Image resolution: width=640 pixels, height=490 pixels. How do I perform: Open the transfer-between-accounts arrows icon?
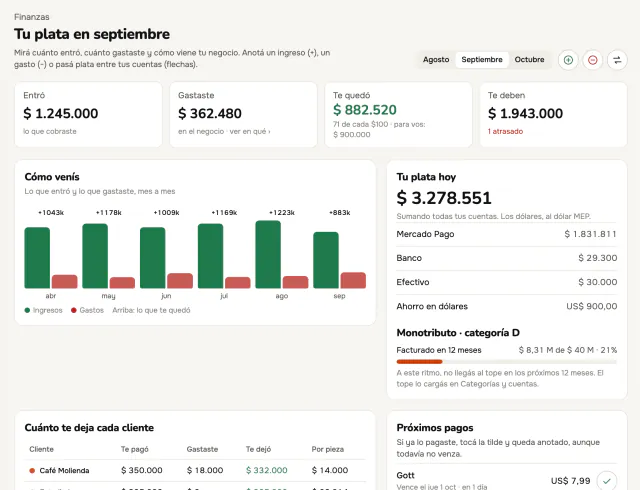[x=617, y=60]
